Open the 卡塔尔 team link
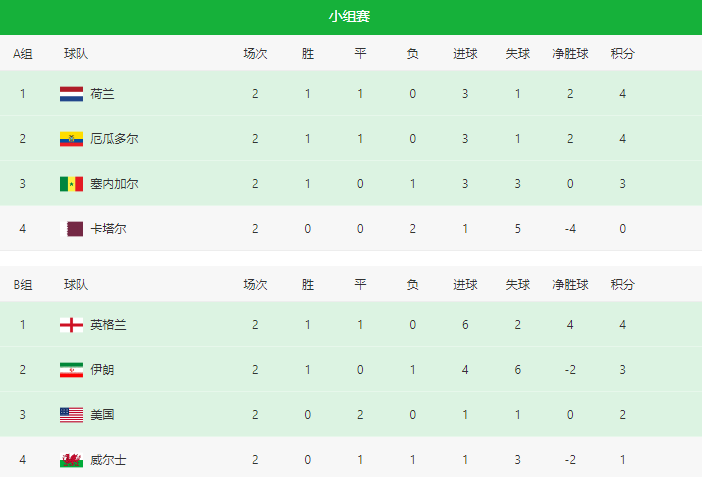The height and width of the screenshot is (477, 702). [x=108, y=229]
